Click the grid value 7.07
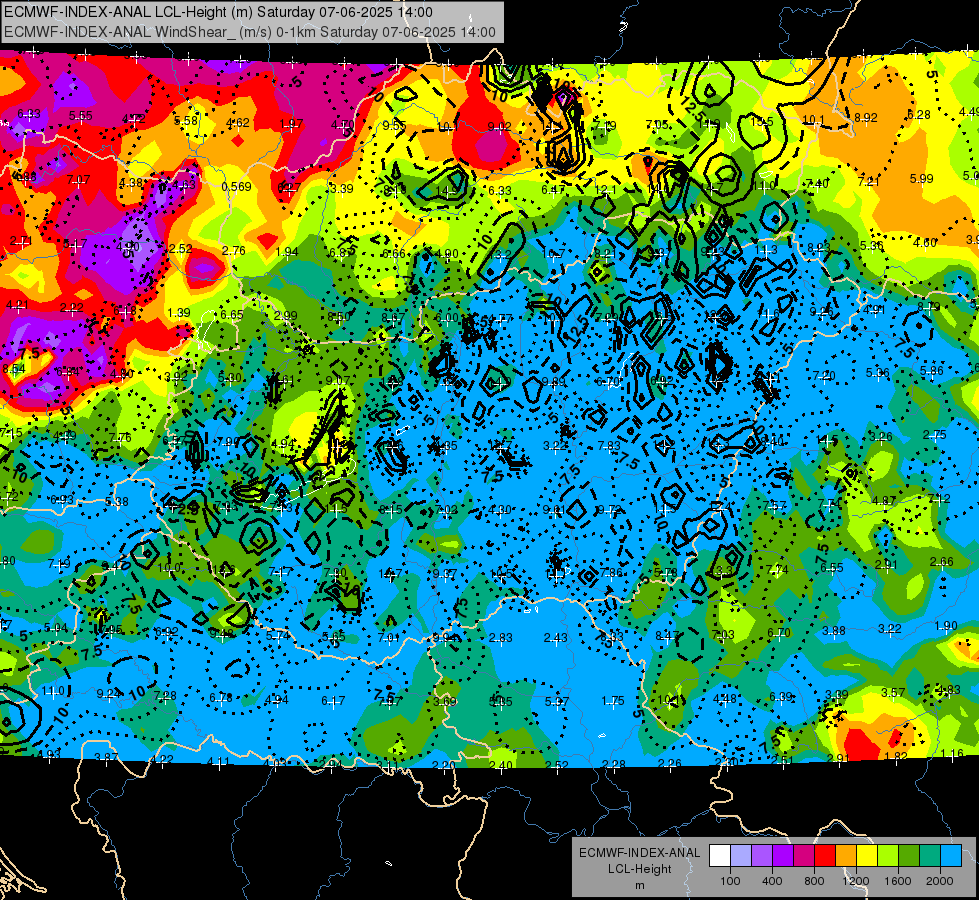 [79, 180]
